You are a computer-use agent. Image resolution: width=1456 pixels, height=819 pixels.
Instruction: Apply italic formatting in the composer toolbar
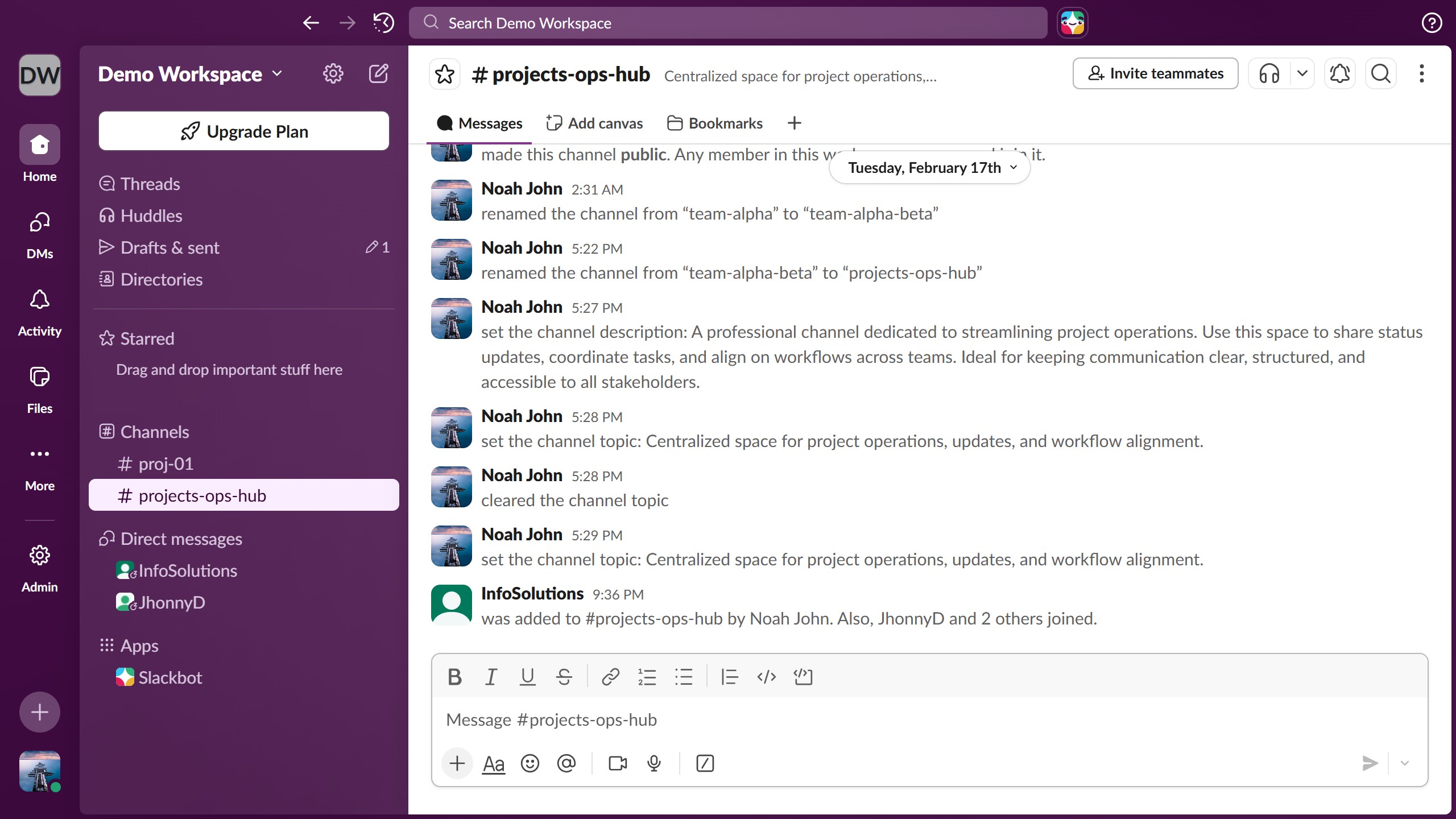coord(491,677)
